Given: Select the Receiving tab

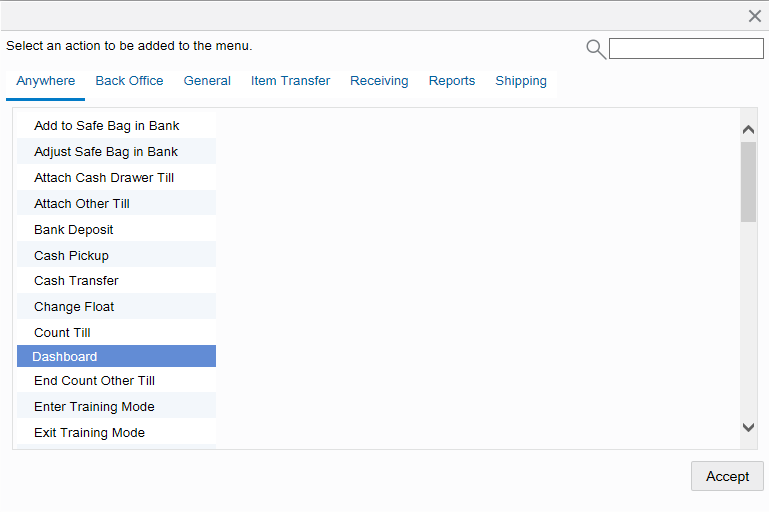Looking at the screenshot, I should pos(379,81).
